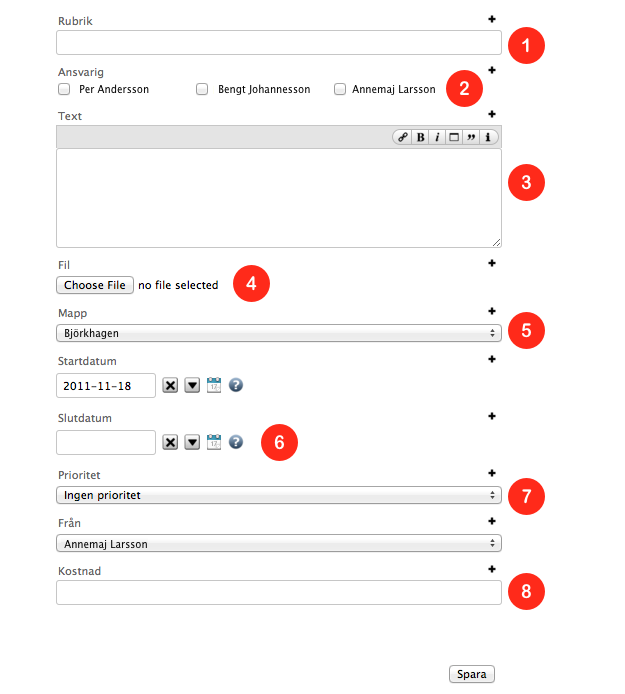This screenshot has height=694, width=625.
Task: Click the info icon in the Text toolbar
Action: (488, 138)
